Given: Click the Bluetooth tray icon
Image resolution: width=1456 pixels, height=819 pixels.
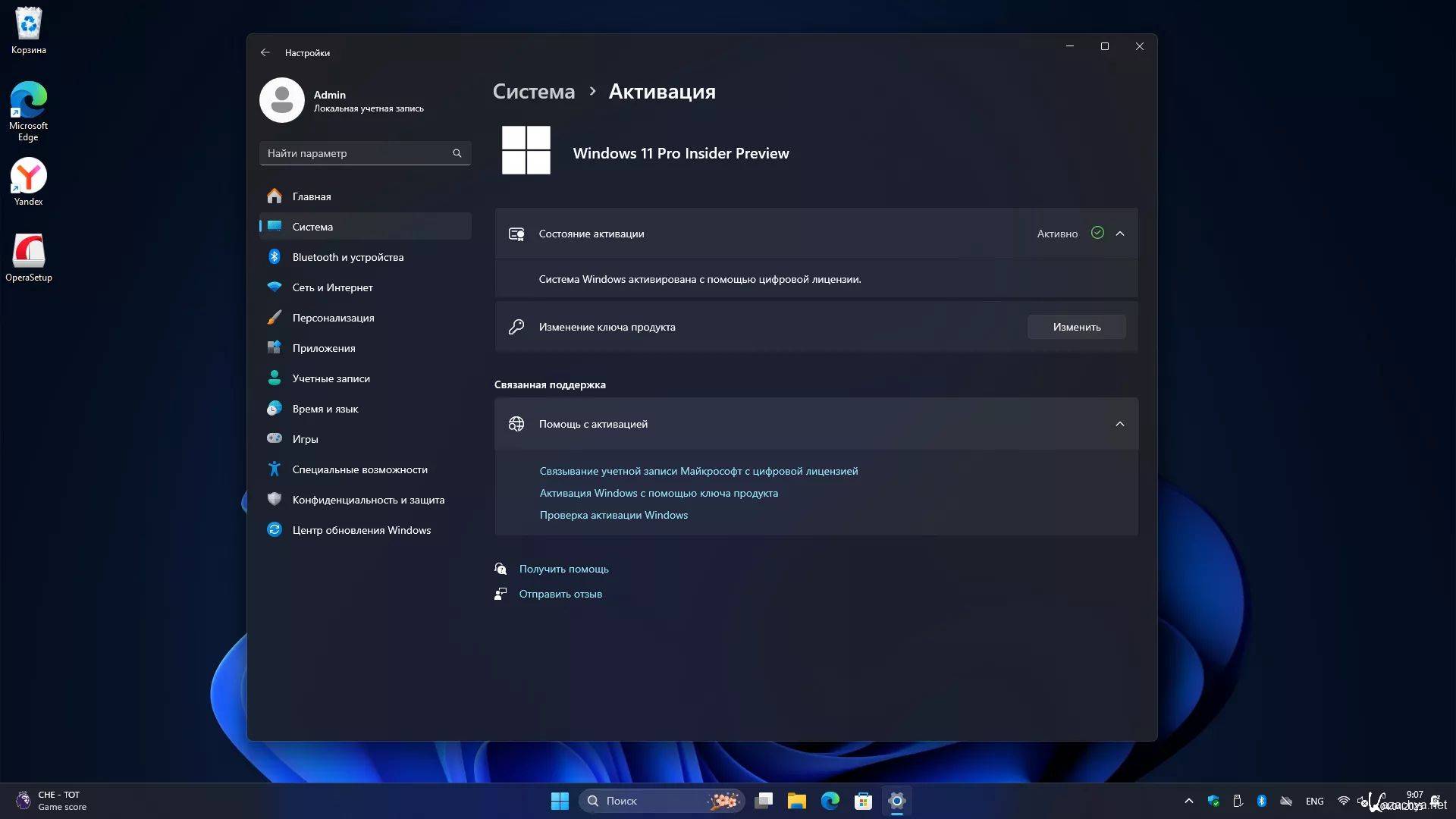Looking at the screenshot, I should 1262,801.
